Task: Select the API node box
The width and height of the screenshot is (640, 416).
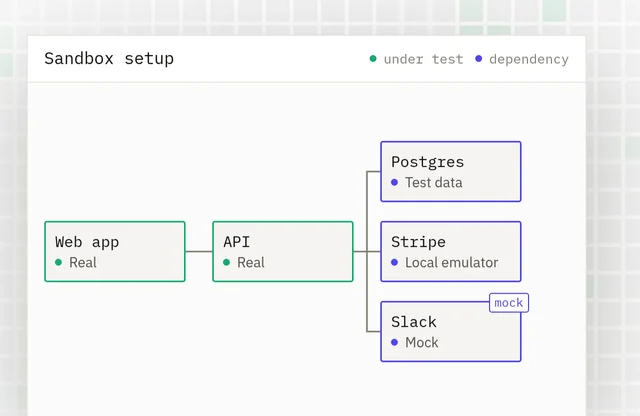Action: (283, 251)
